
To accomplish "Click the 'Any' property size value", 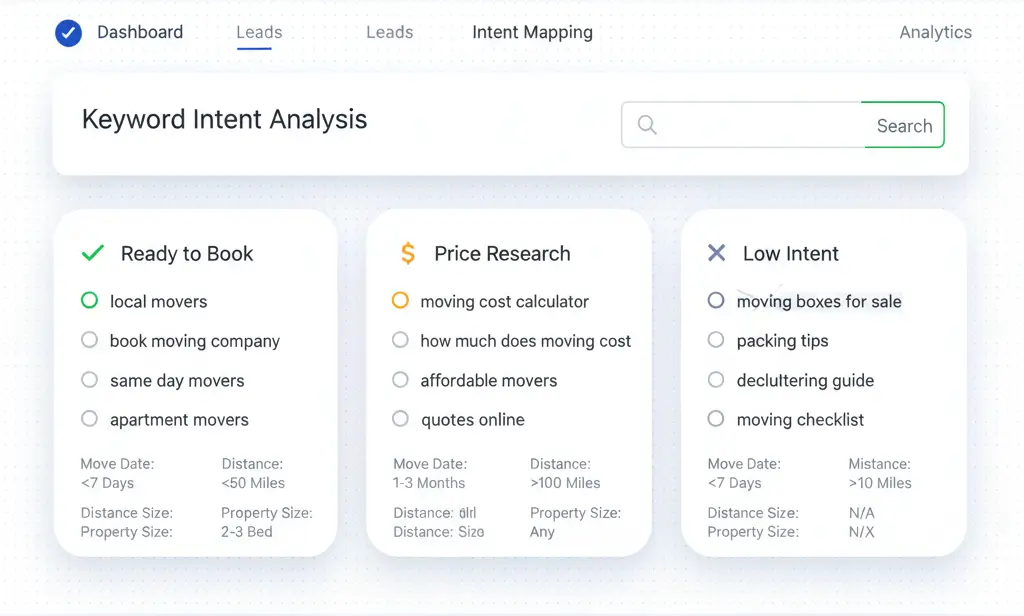I will click(x=542, y=532).
